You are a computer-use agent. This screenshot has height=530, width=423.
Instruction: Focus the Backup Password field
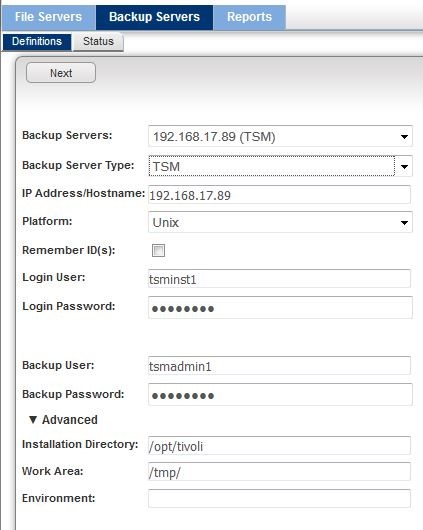(280, 394)
